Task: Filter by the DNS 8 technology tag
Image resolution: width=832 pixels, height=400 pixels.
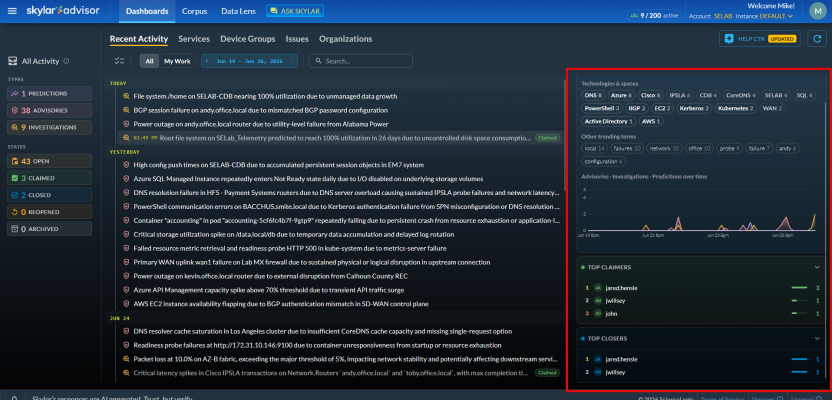Action: pos(593,95)
